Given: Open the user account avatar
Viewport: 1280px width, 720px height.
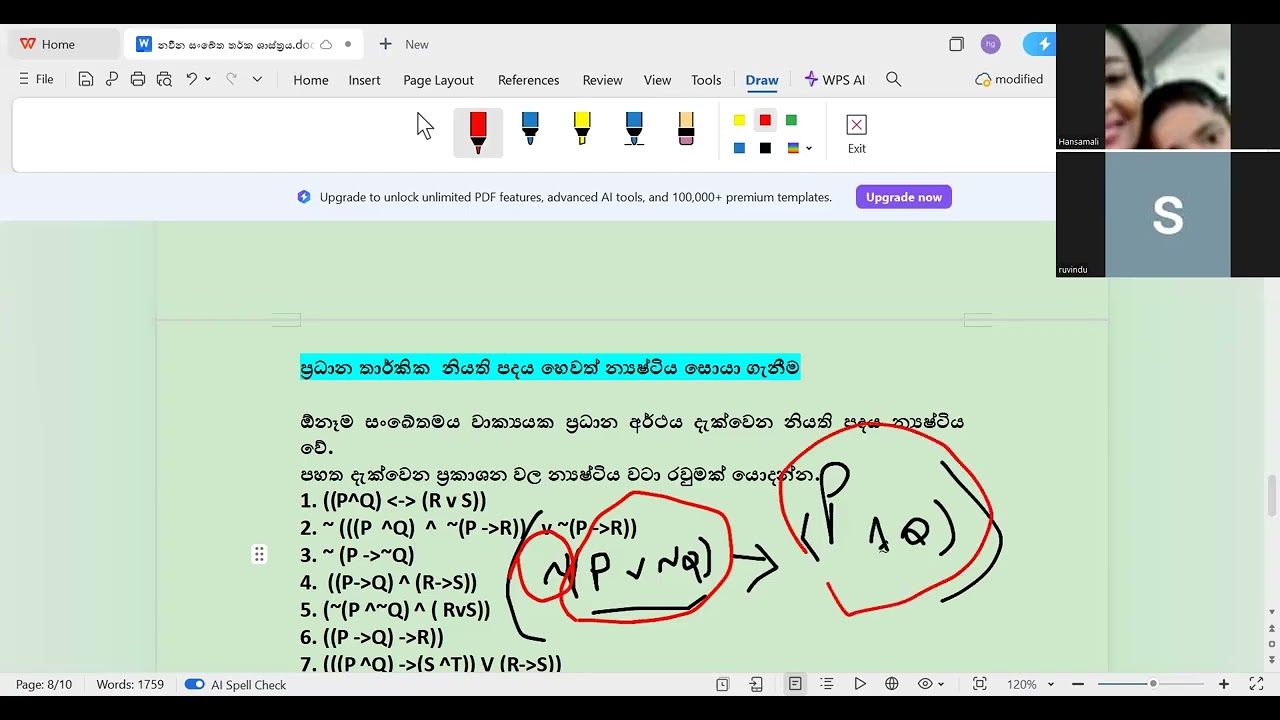Looking at the screenshot, I should 990,44.
